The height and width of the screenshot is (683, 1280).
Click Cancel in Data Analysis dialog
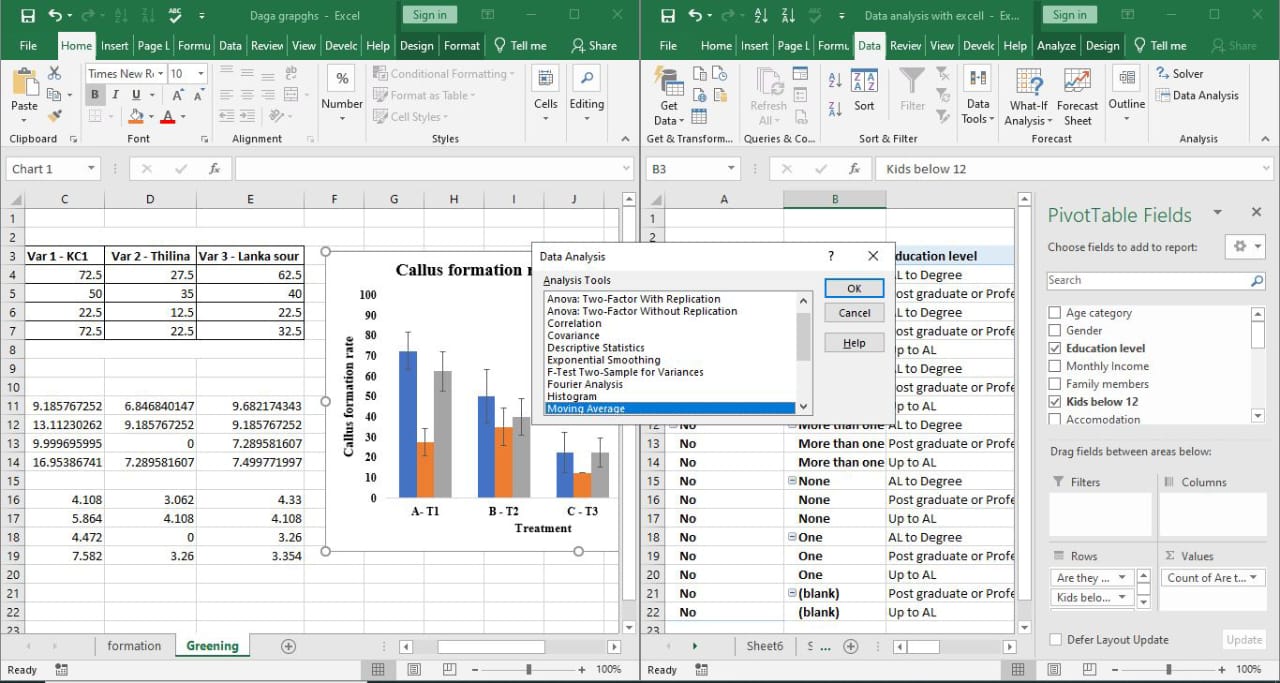coord(854,313)
